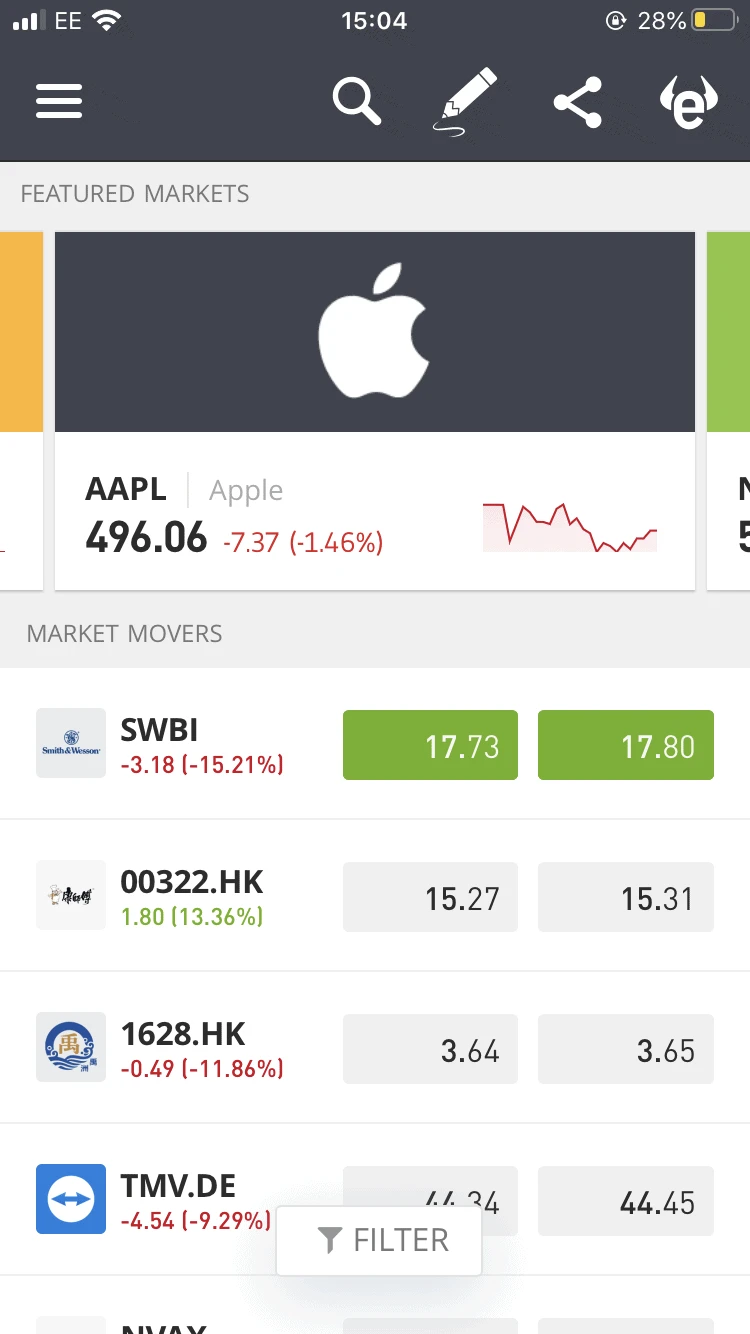
Task: Open the FILTER button
Action: [379, 1241]
